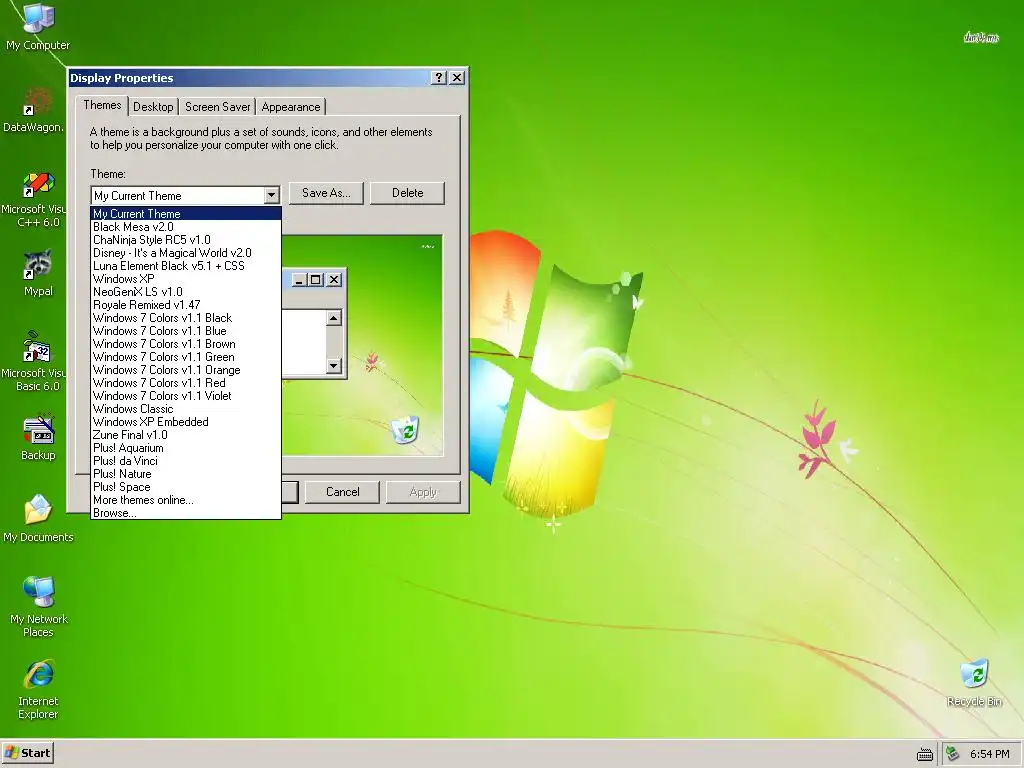The width and height of the screenshot is (1024, 768).
Task: Choose NeoGeniX LS v1.0 theme
Action: tap(186, 292)
